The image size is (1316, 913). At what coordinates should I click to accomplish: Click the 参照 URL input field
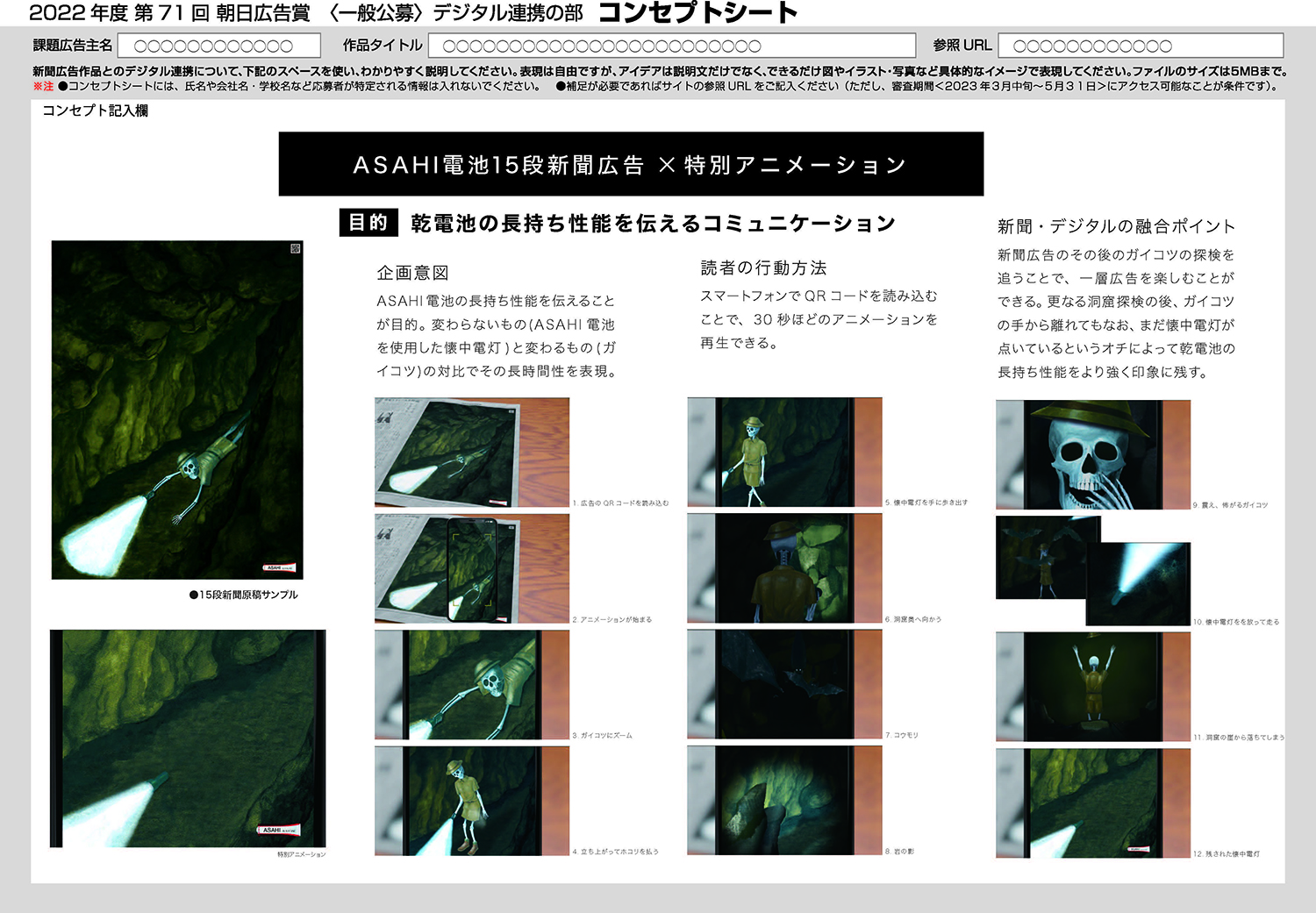(1141, 46)
